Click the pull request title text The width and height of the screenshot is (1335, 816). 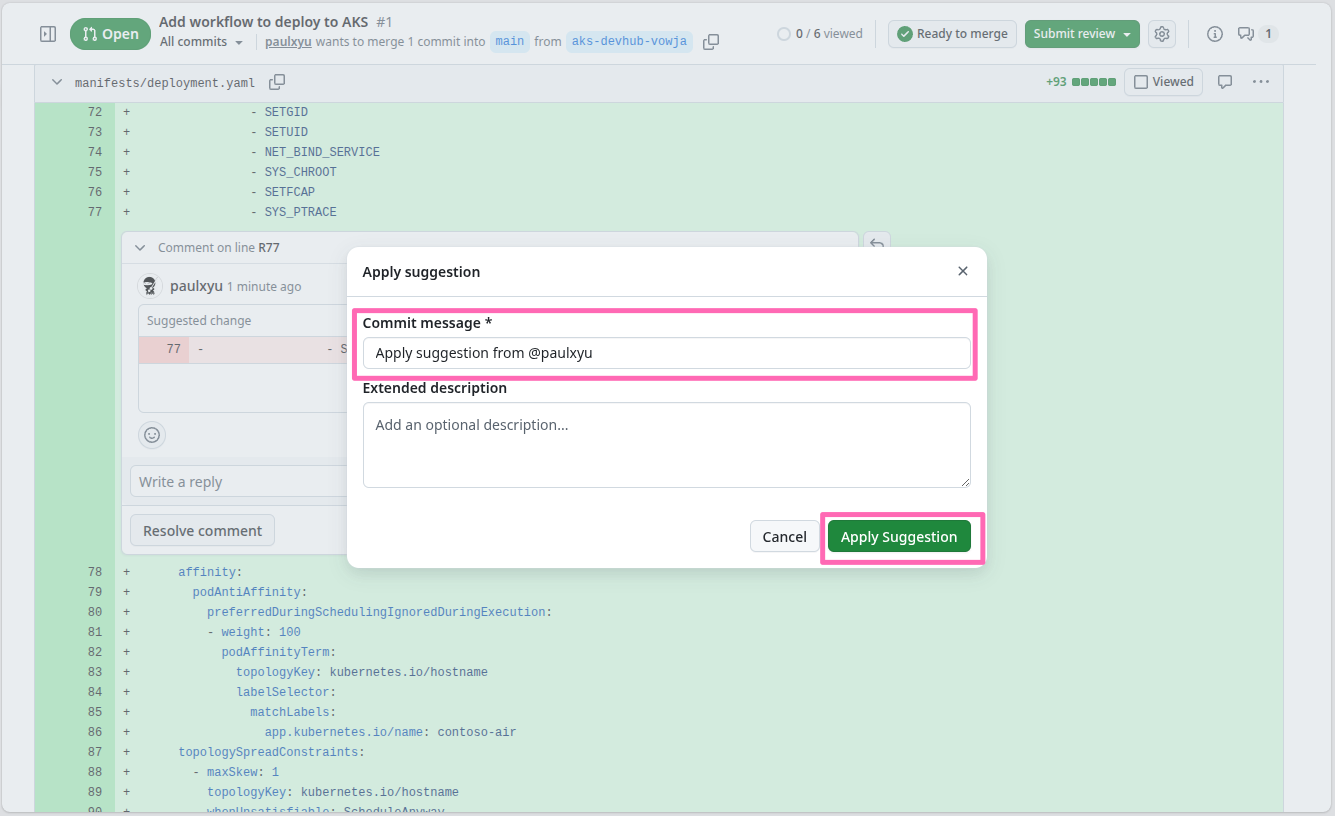tap(264, 22)
